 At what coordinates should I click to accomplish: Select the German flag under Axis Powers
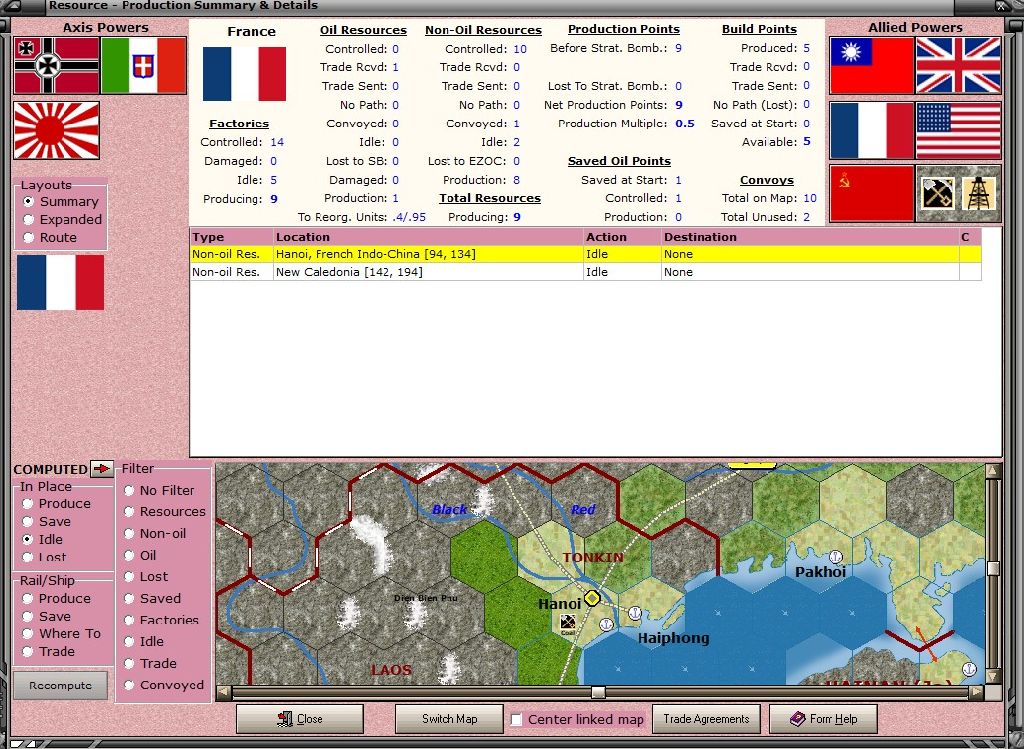56,62
